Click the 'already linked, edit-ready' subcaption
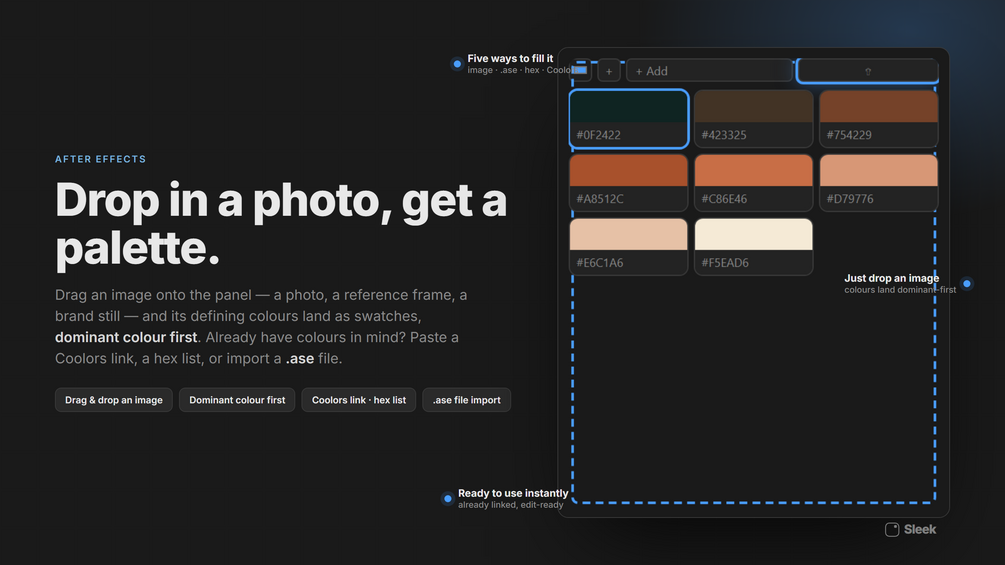 [x=511, y=505]
